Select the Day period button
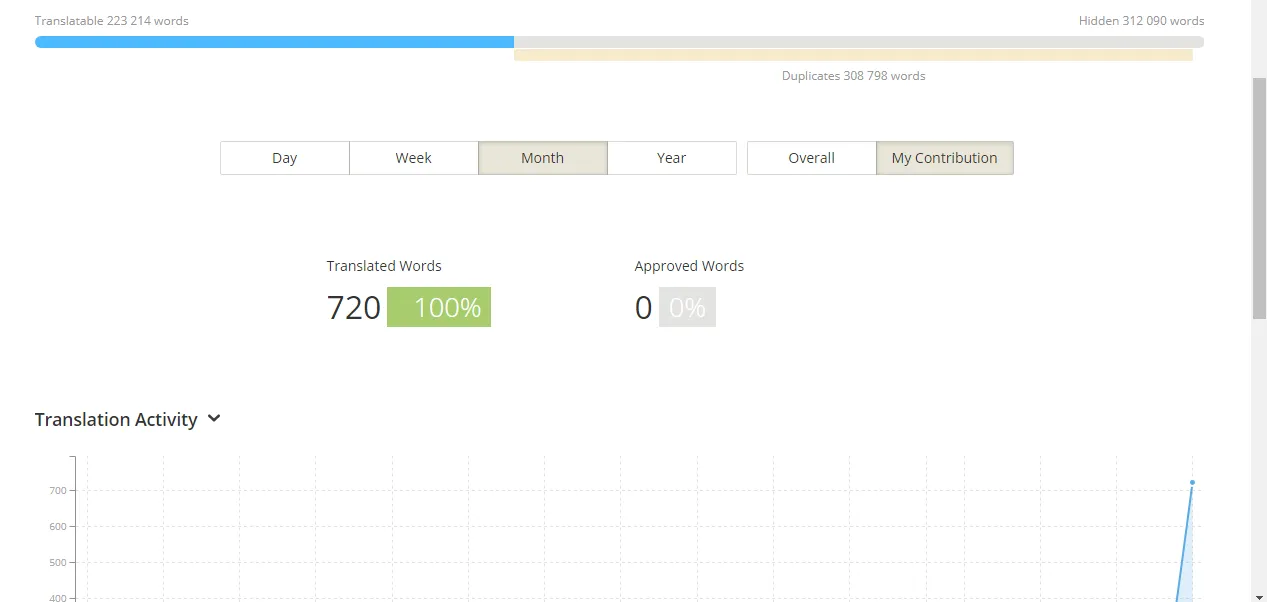Screen dimensions: 1267x602 285,158
